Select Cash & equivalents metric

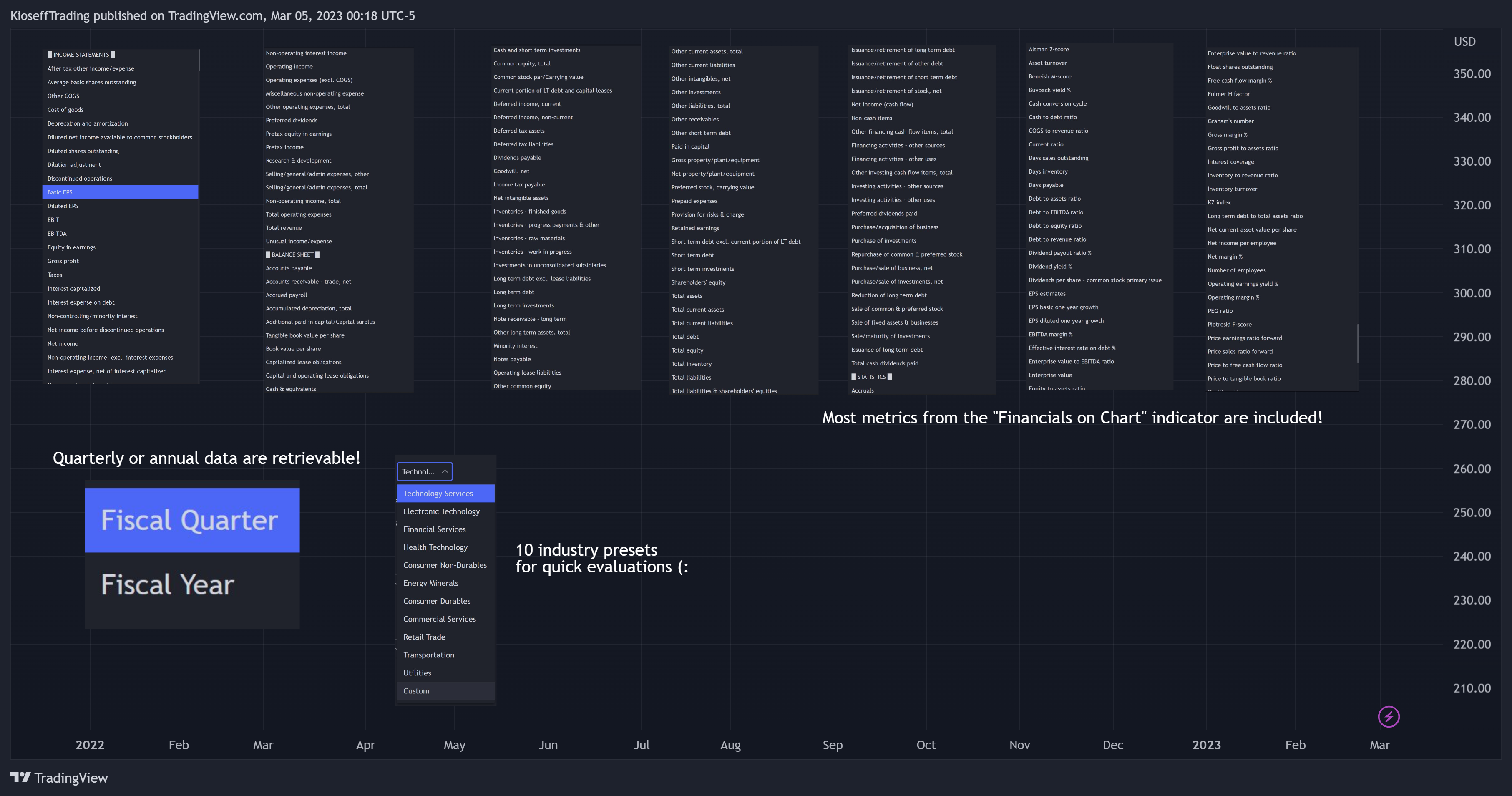click(x=291, y=389)
